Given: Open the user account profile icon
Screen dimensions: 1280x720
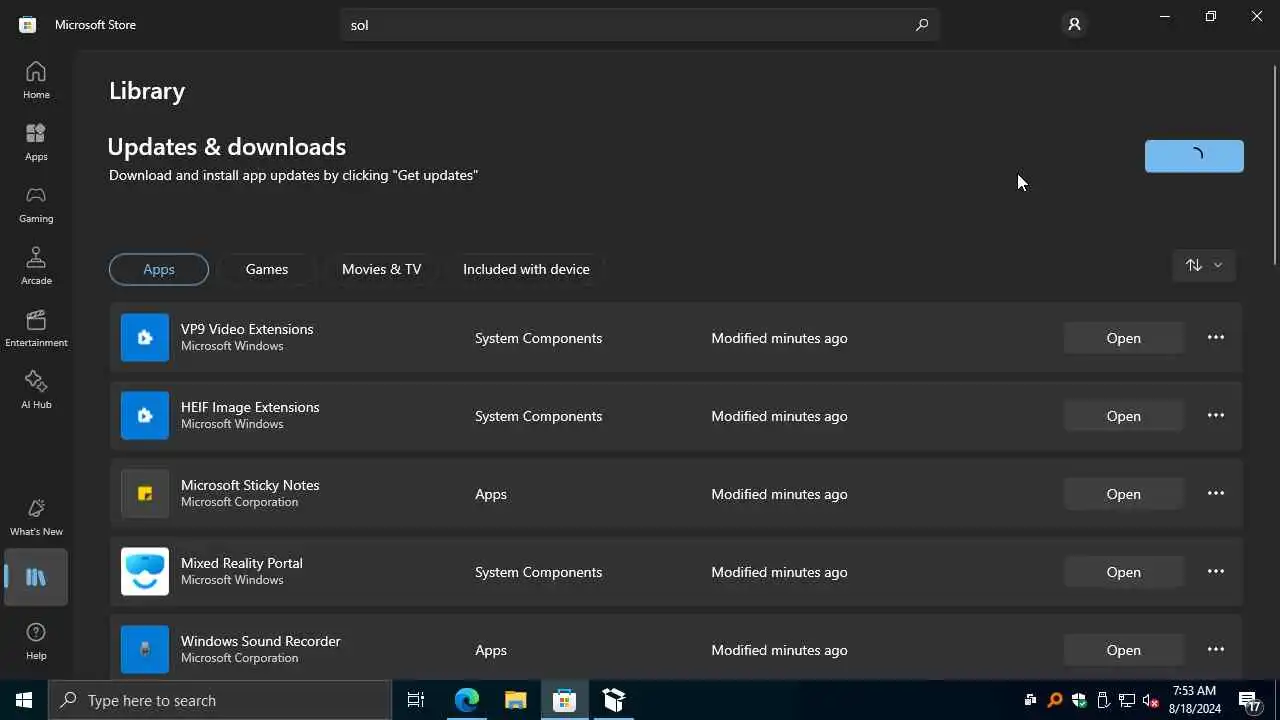Looking at the screenshot, I should point(1074,24).
